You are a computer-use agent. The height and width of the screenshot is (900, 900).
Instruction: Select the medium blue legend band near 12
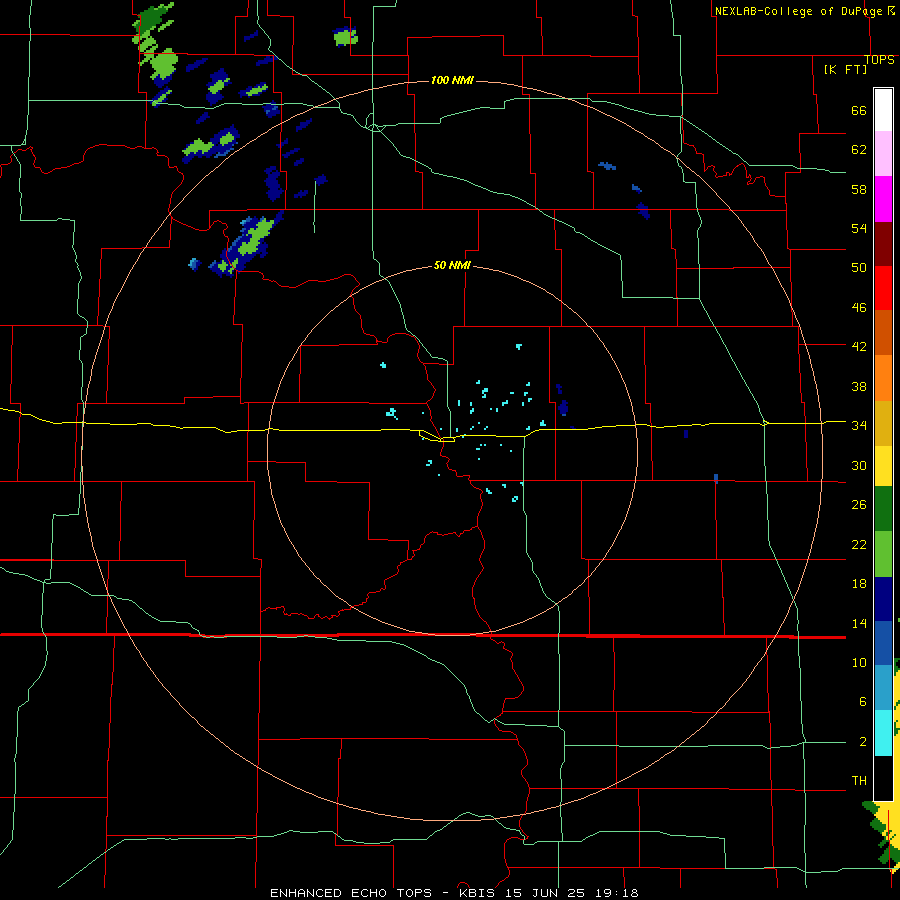tap(883, 643)
